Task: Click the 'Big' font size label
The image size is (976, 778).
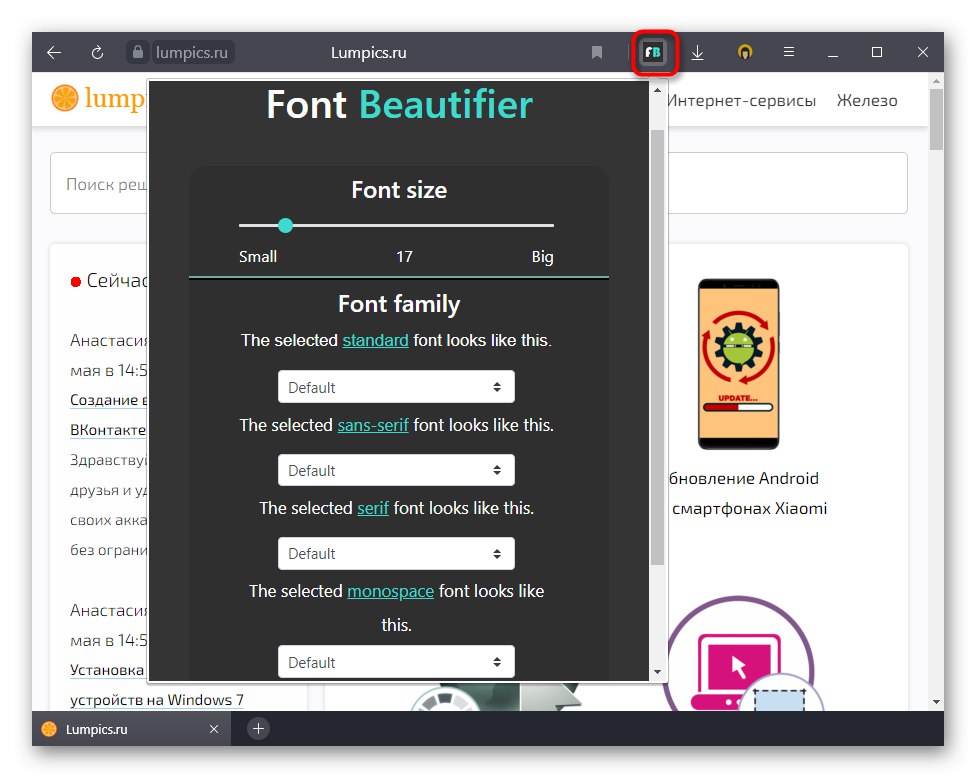Action: (542, 256)
